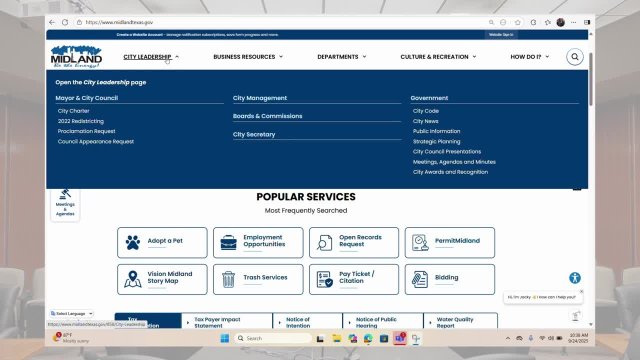Image resolution: width=640 pixels, height=360 pixels.
Task: Click the PermitMidland stamp icon
Action: (420, 242)
